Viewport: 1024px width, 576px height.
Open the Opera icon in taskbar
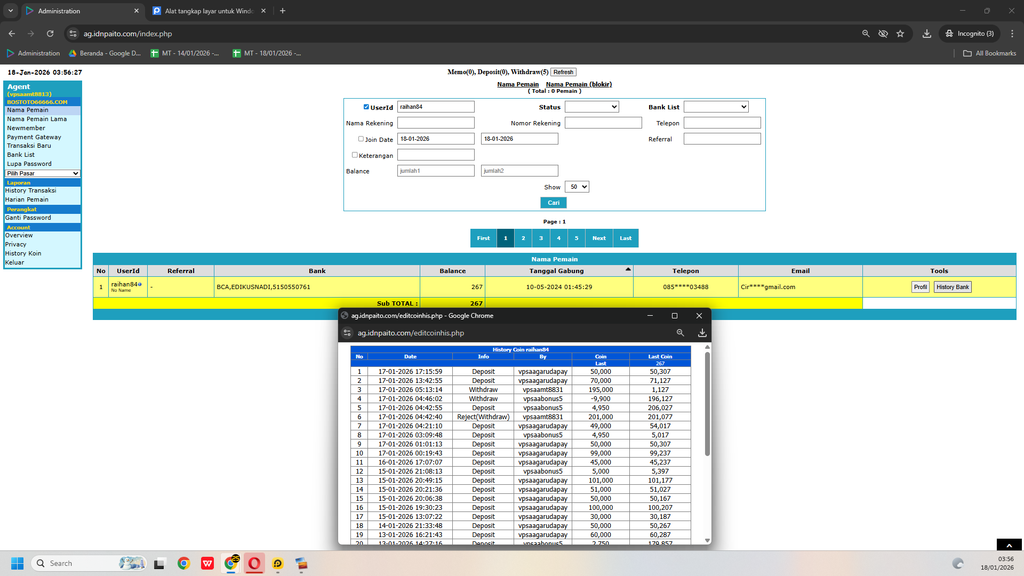tap(254, 563)
